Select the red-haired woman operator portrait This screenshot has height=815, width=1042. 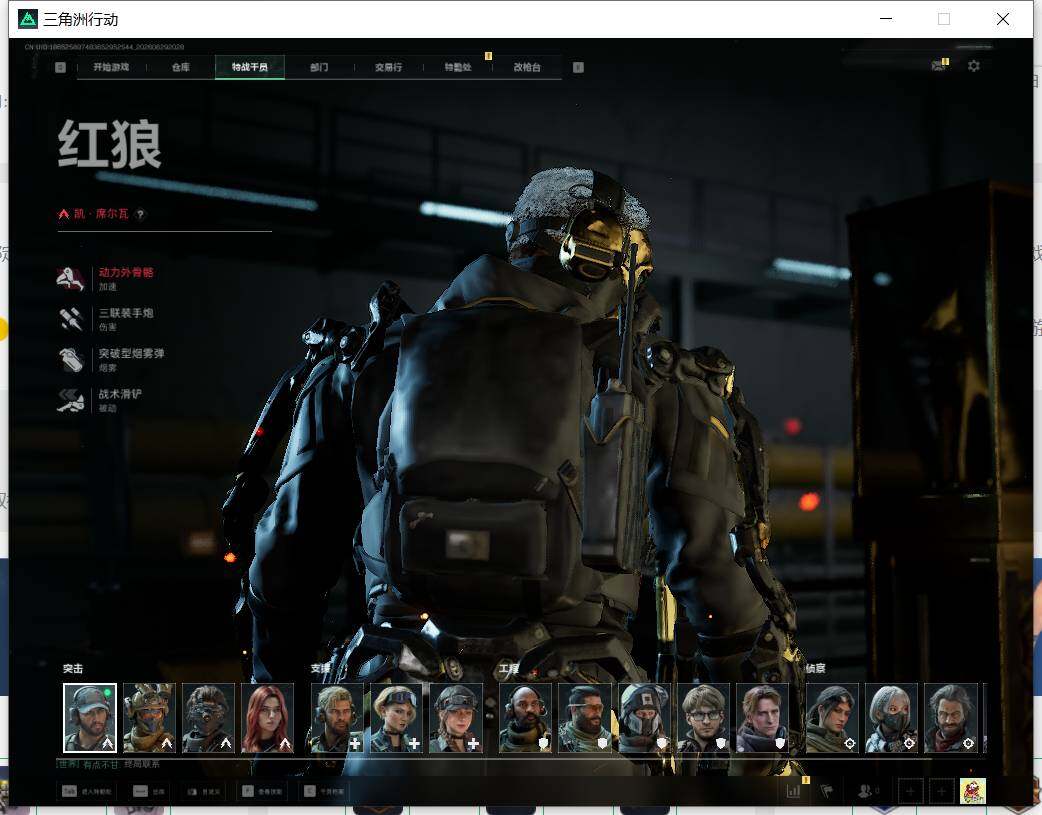coord(267,718)
